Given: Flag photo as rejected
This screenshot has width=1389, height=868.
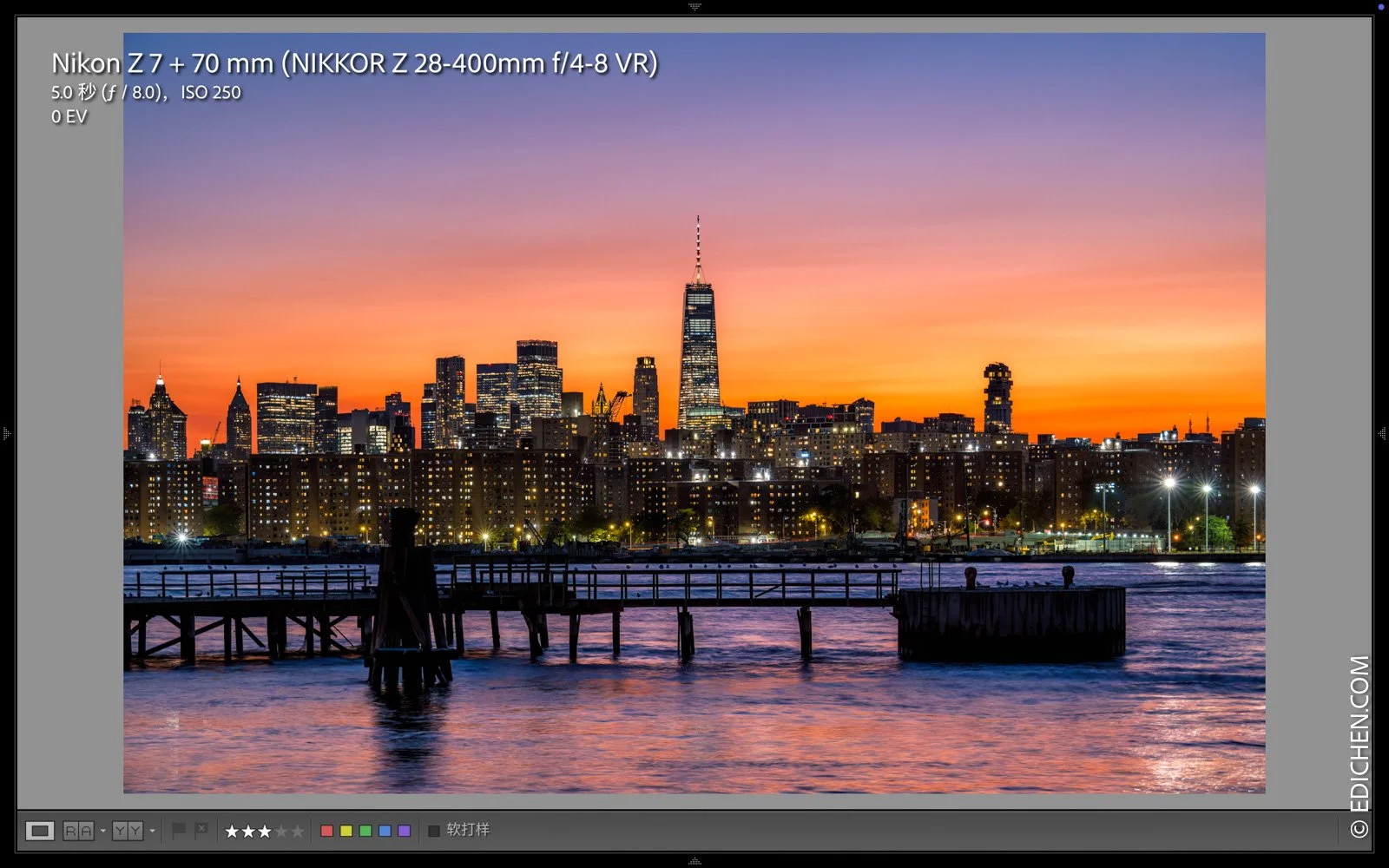Looking at the screenshot, I should [201, 831].
